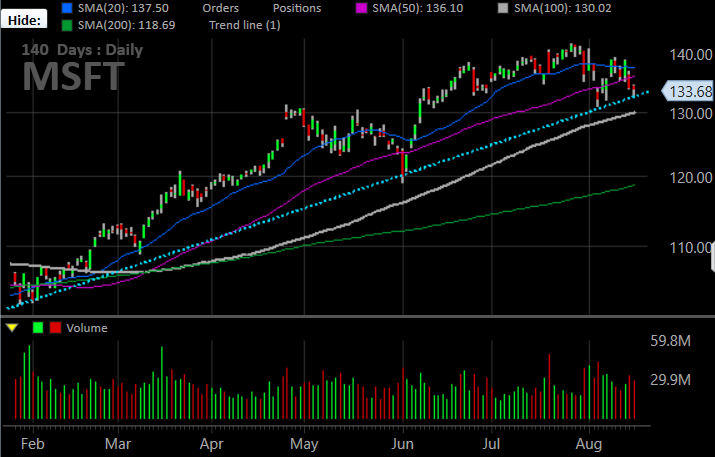Click the 120.00 price axis label
The width and height of the screenshot is (715, 457).
coord(691,177)
